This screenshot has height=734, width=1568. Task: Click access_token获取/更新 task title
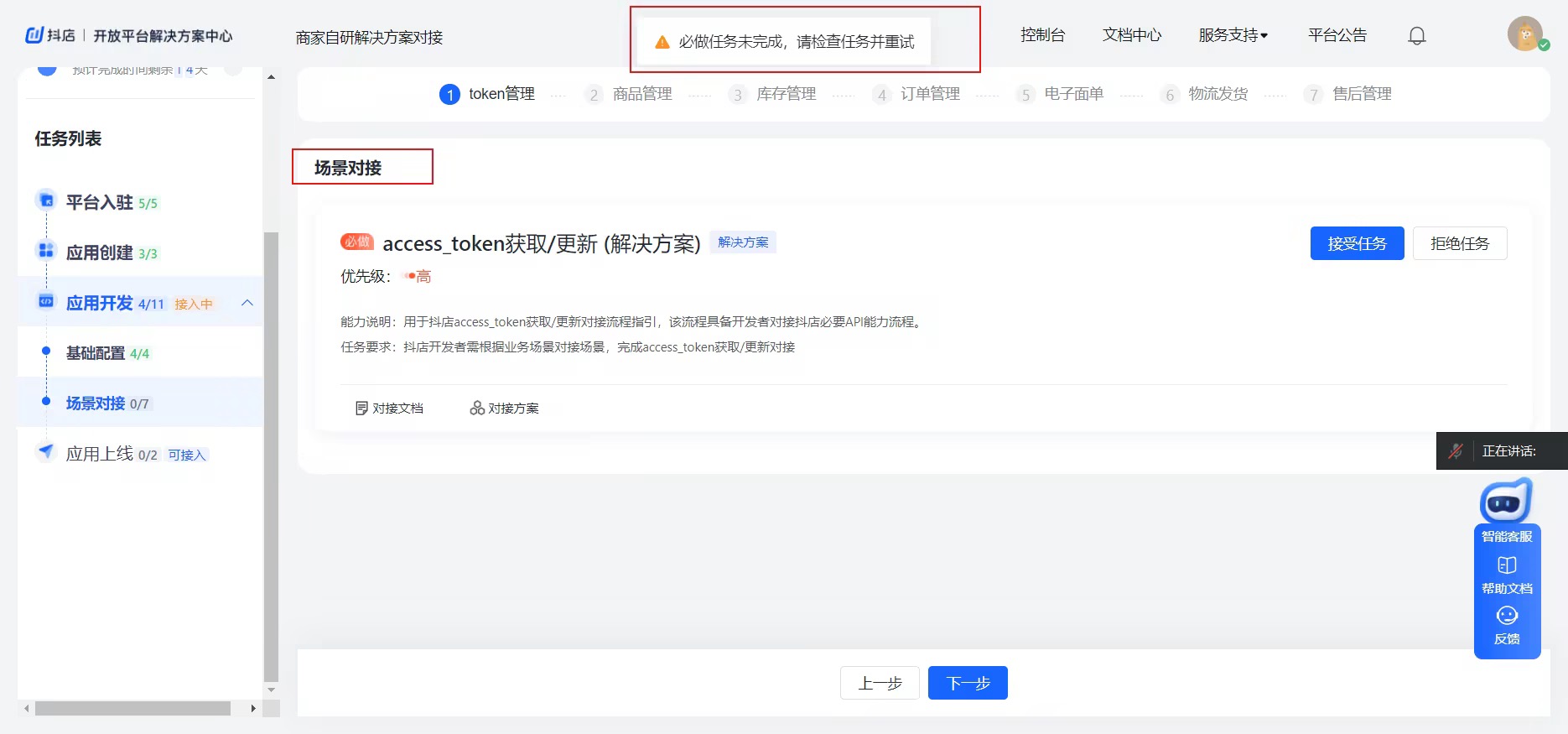pyautogui.click(x=541, y=243)
